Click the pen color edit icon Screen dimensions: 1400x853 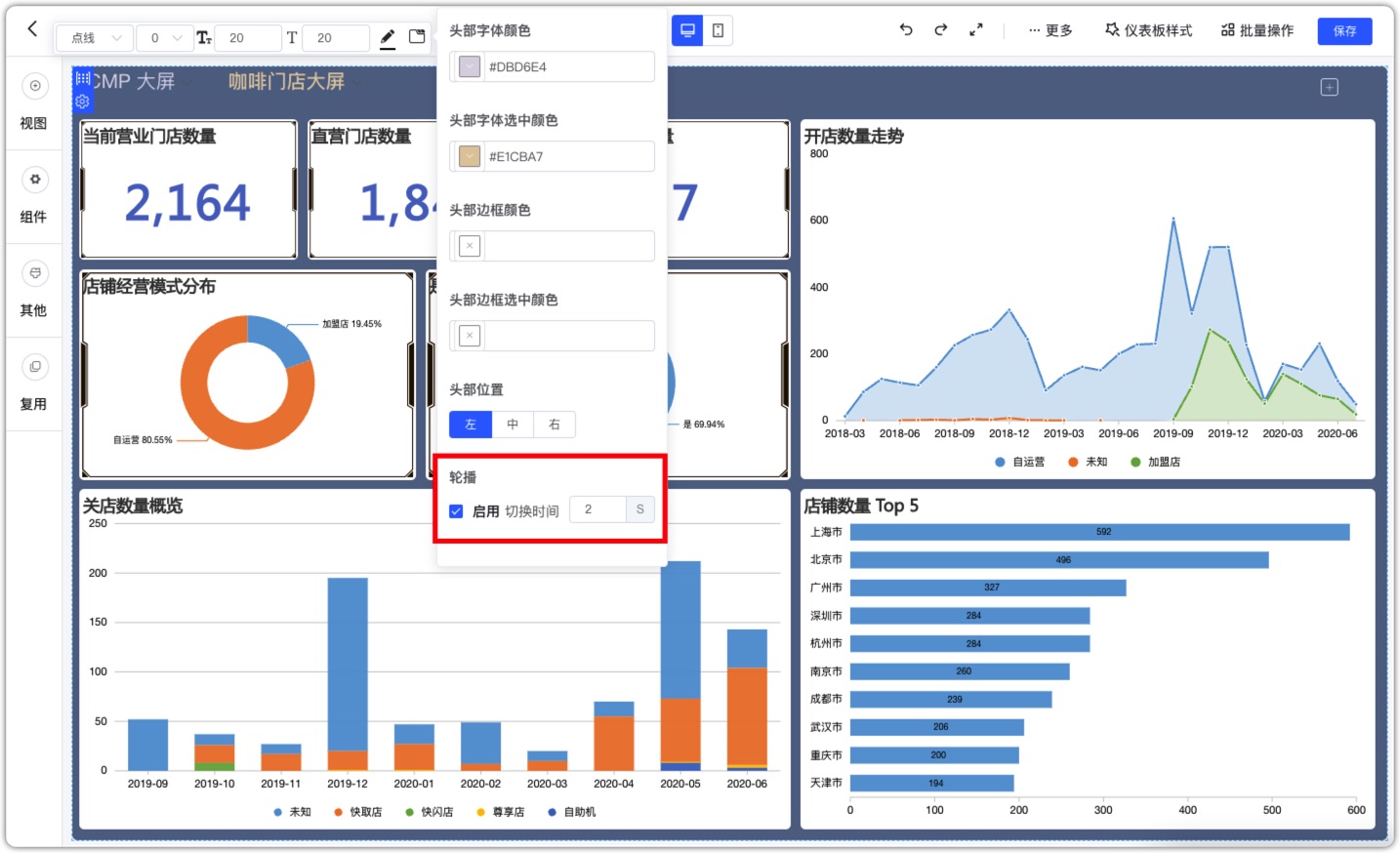point(388,37)
